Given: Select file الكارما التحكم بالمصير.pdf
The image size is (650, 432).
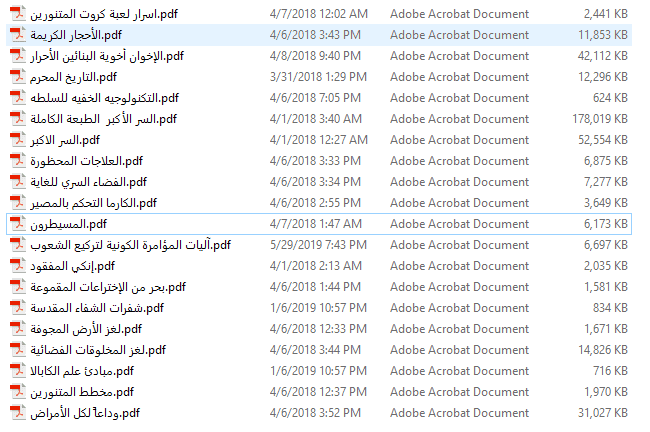Looking at the screenshot, I should (94, 203).
